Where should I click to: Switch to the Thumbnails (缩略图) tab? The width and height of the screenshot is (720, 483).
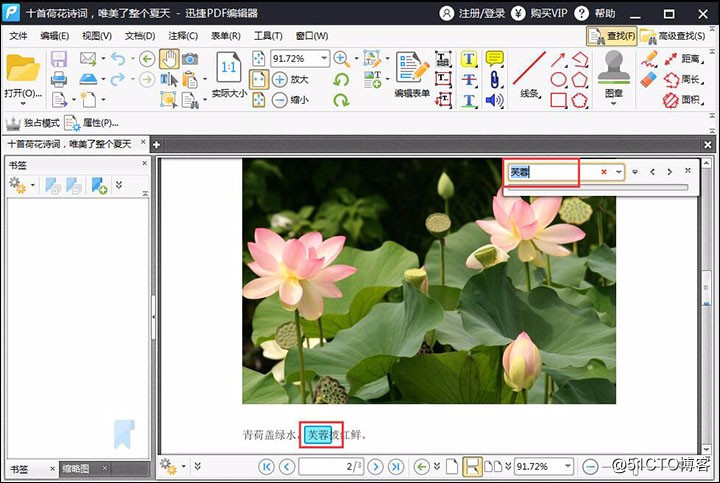[x=76, y=468]
